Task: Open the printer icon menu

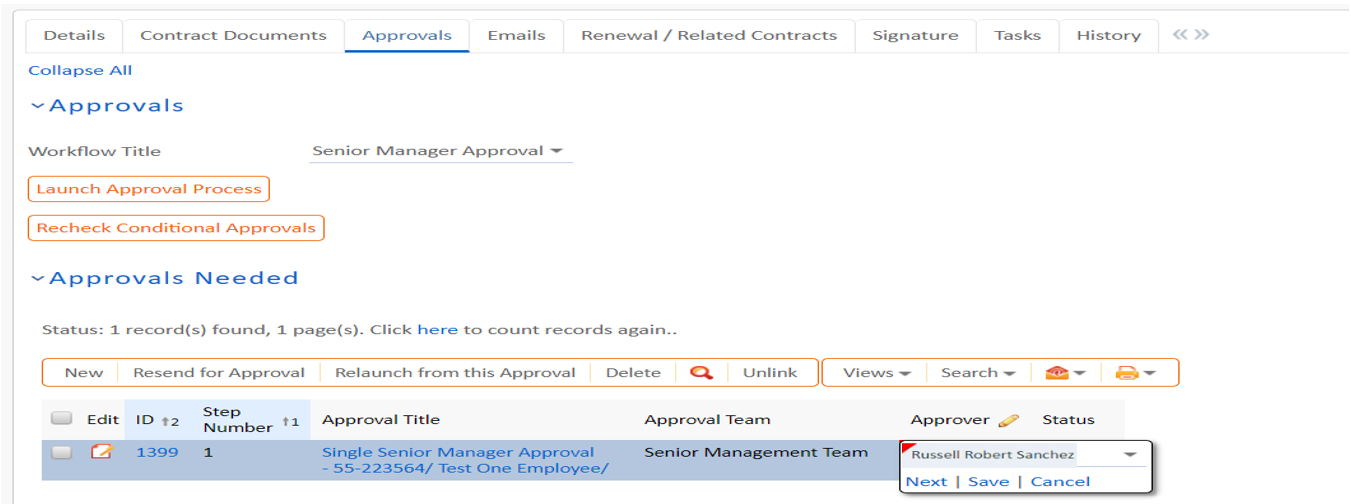Action: pos(1134,373)
